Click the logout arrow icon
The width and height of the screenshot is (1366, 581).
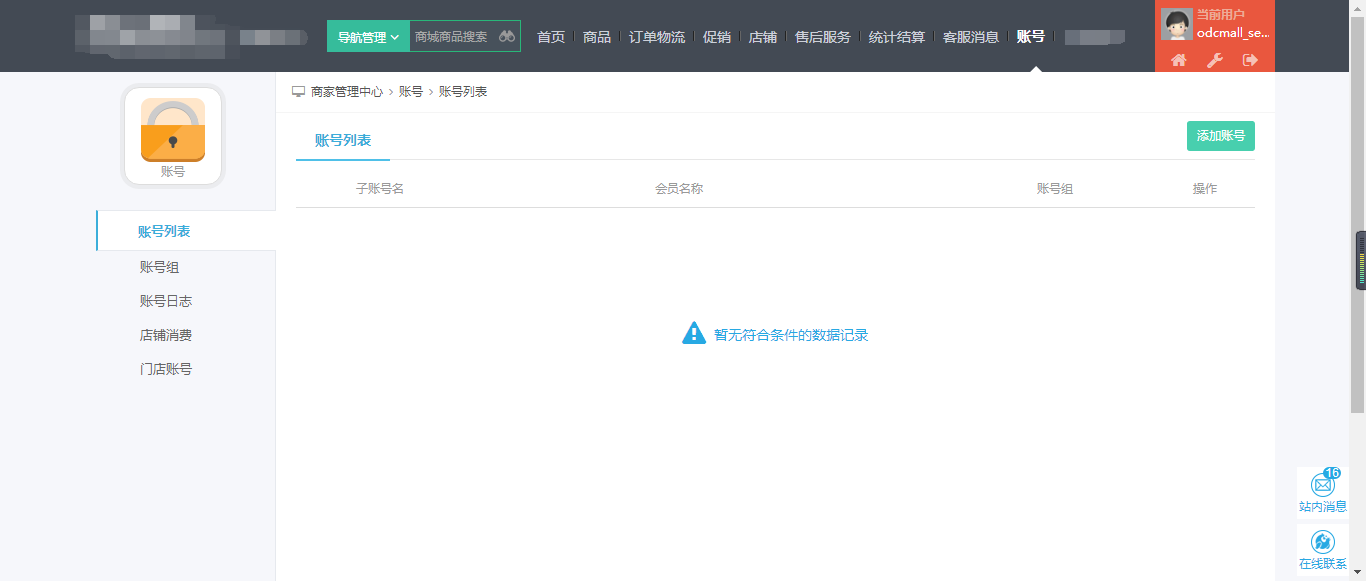pyautogui.click(x=1250, y=60)
